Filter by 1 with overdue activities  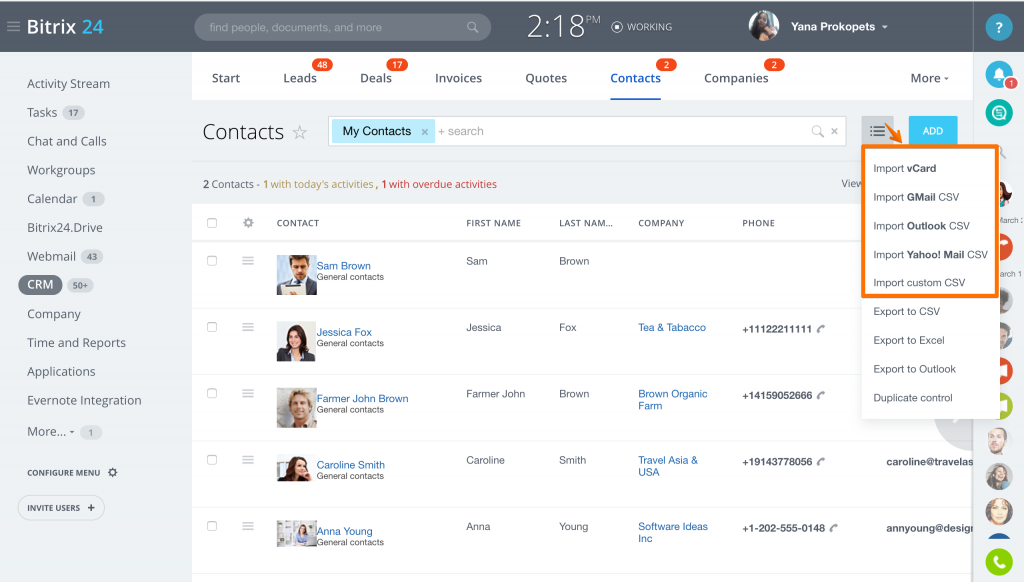pyautogui.click(x=439, y=184)
